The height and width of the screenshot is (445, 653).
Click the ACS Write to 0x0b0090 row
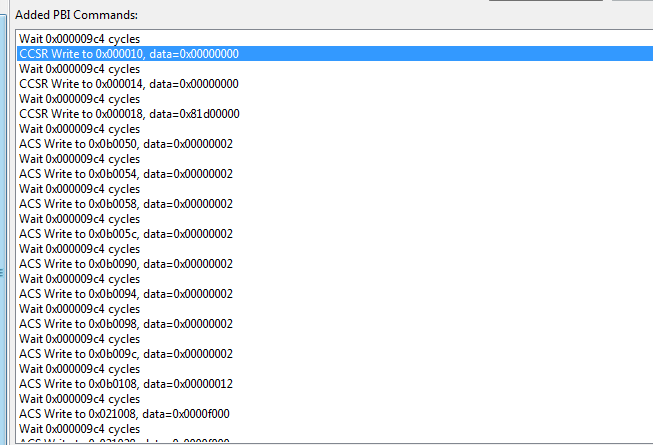[335, 264]
